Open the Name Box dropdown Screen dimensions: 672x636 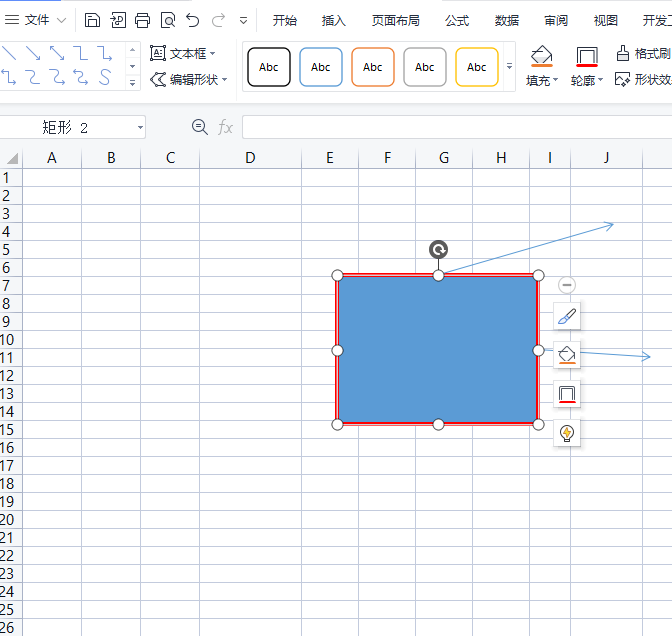pos(140,127)
